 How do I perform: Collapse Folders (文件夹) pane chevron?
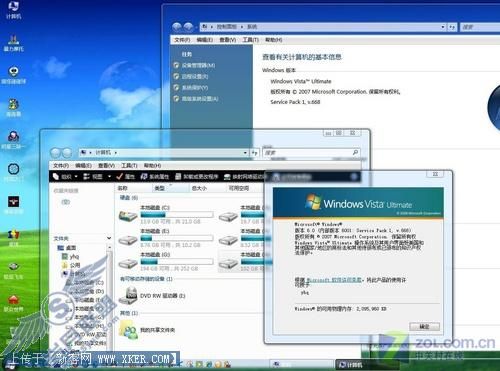(109, 238)
